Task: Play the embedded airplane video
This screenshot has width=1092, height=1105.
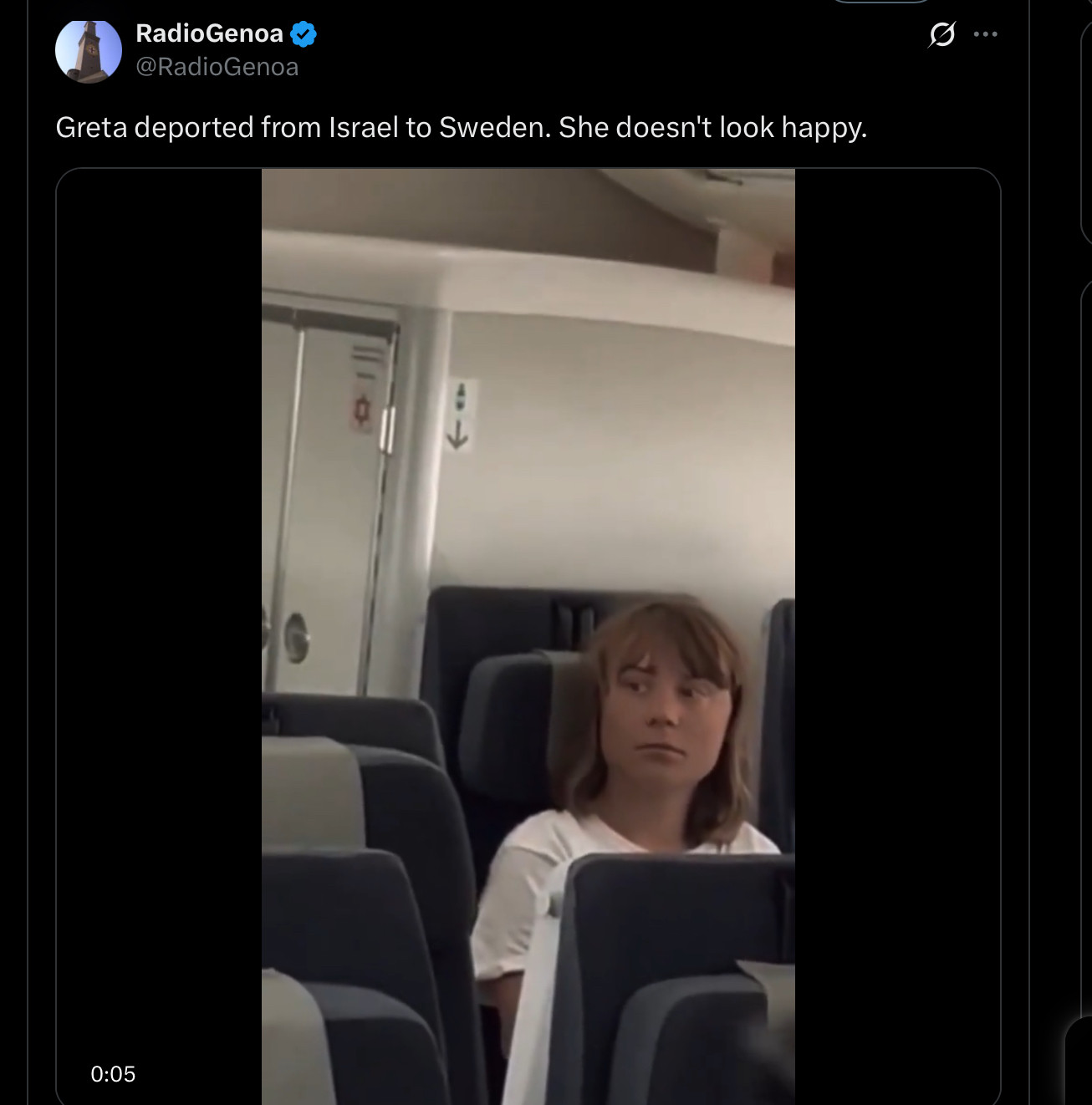Action: point(528,635)
